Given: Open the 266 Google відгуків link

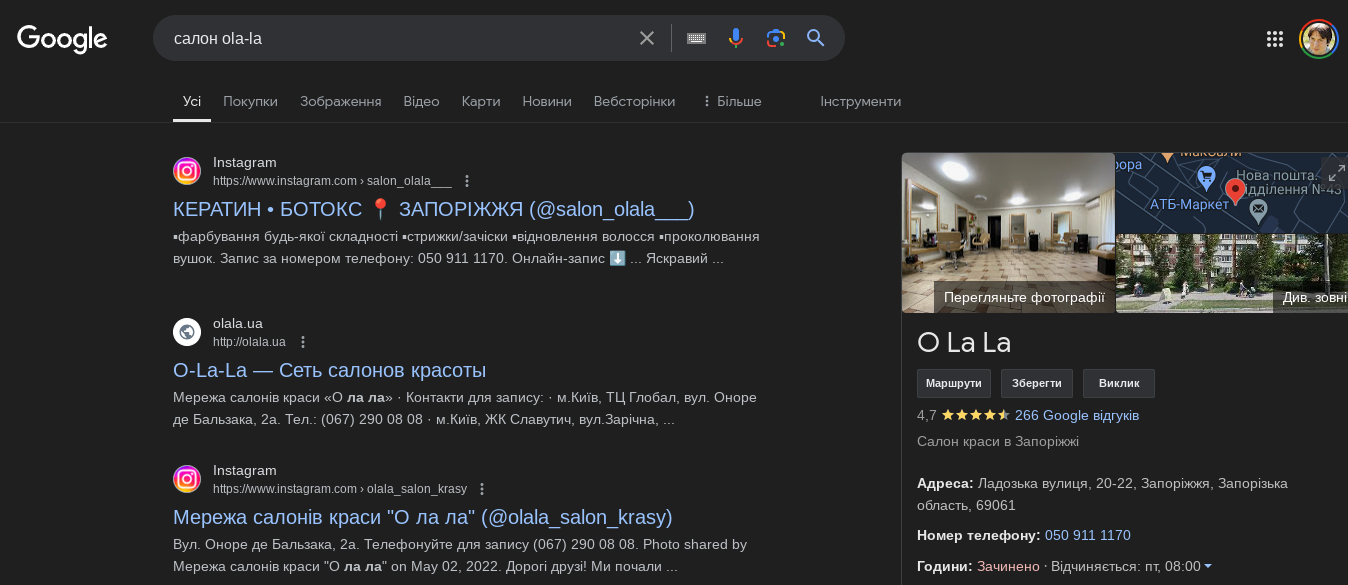Looking at the screenshot, I should 1076,415.
